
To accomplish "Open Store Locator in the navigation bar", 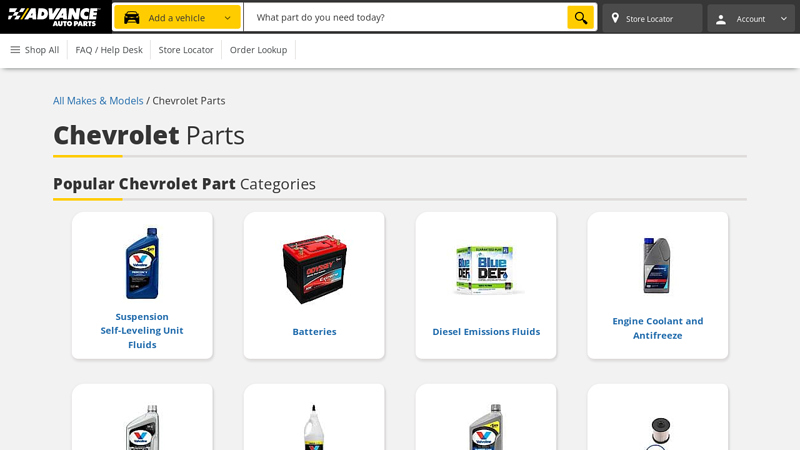I will 186,50.
